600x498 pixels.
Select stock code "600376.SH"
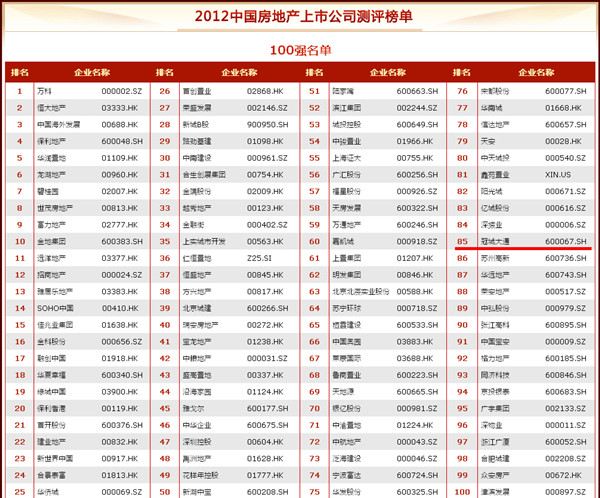pyautogui.click(x=122, y=425)
